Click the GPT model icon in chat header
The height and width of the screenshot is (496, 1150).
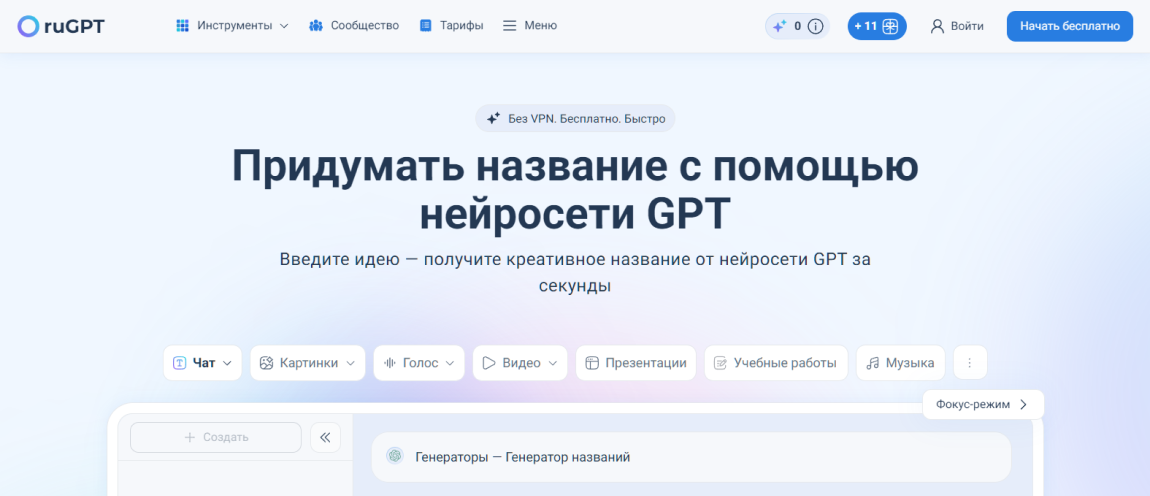(x=395, y=456)
